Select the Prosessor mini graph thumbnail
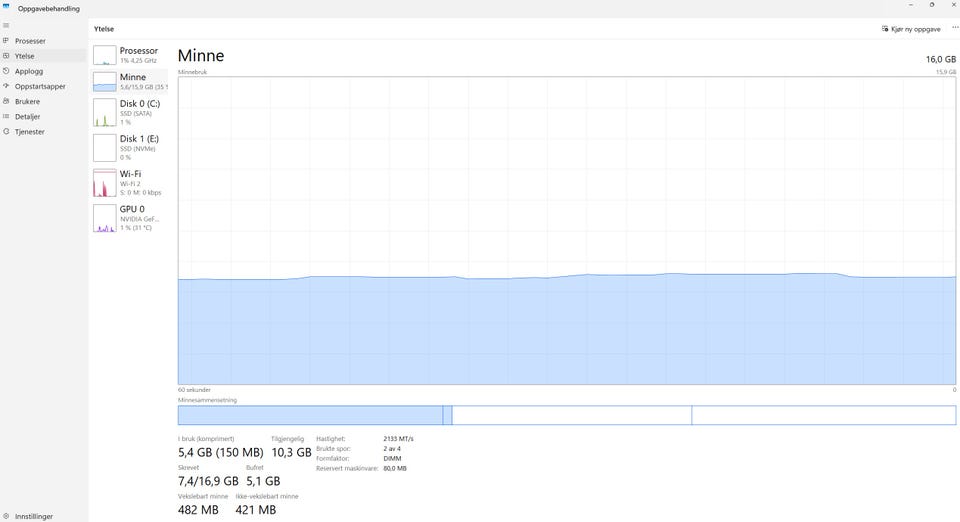This screenshot has height=522, width=960. [105, 55]
